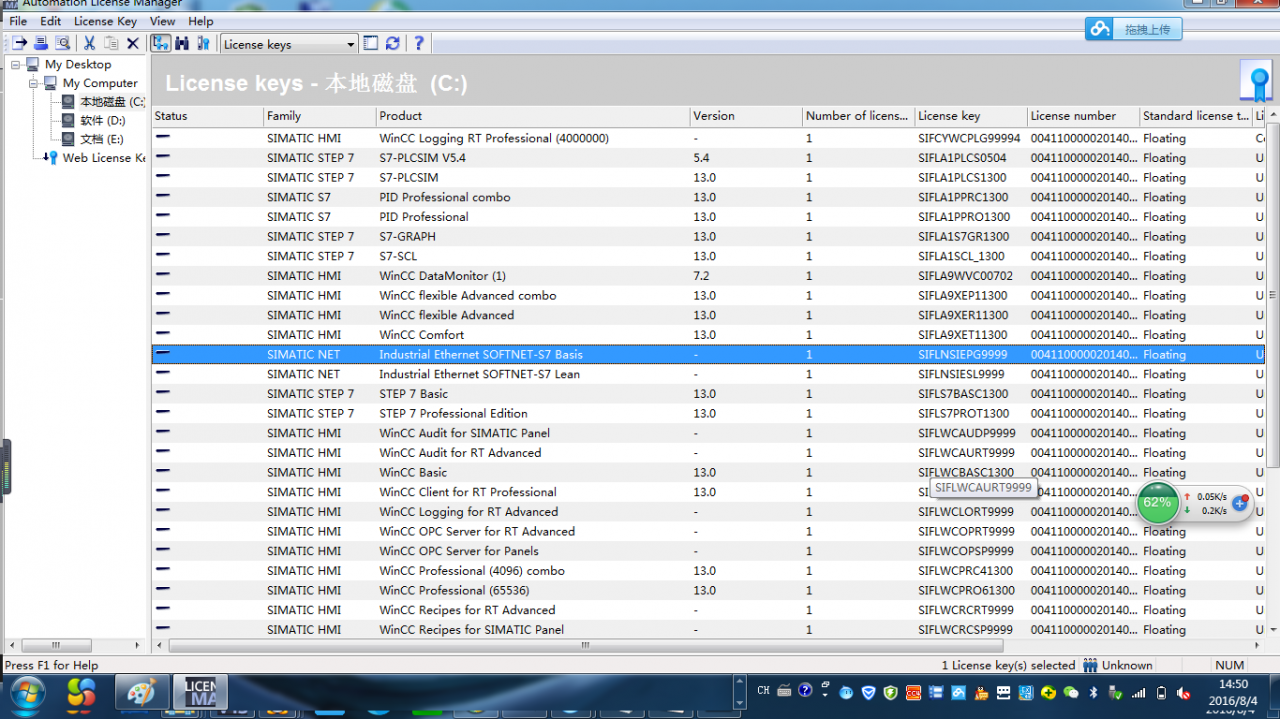Screen dimensions: 1280x719
Task: Click the second toolbar icon with stacked computer
Action: [41, 43]
